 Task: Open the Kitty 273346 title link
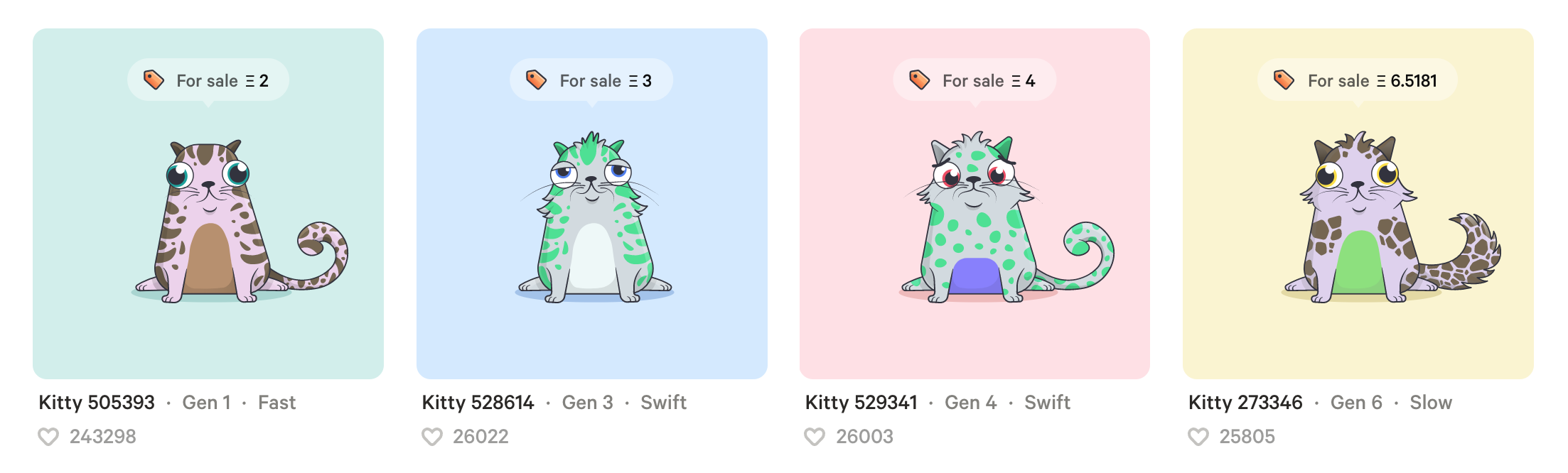pos(1245,403)
